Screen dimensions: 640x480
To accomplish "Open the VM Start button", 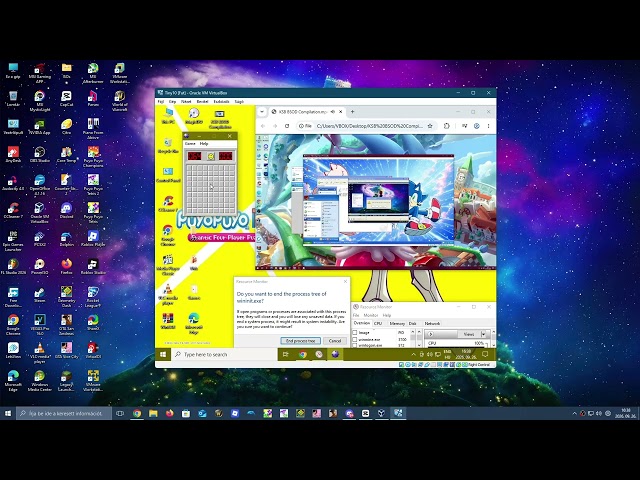I will click(163, 354).
